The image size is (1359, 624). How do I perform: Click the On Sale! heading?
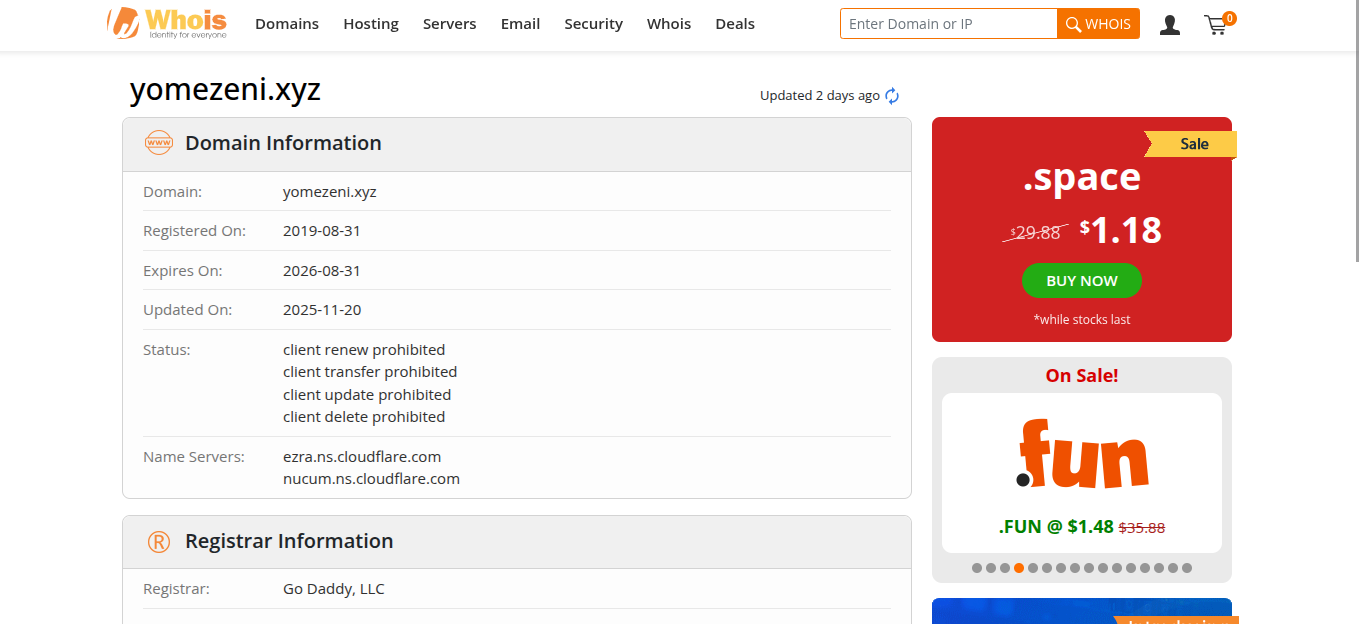(1082, 376)
